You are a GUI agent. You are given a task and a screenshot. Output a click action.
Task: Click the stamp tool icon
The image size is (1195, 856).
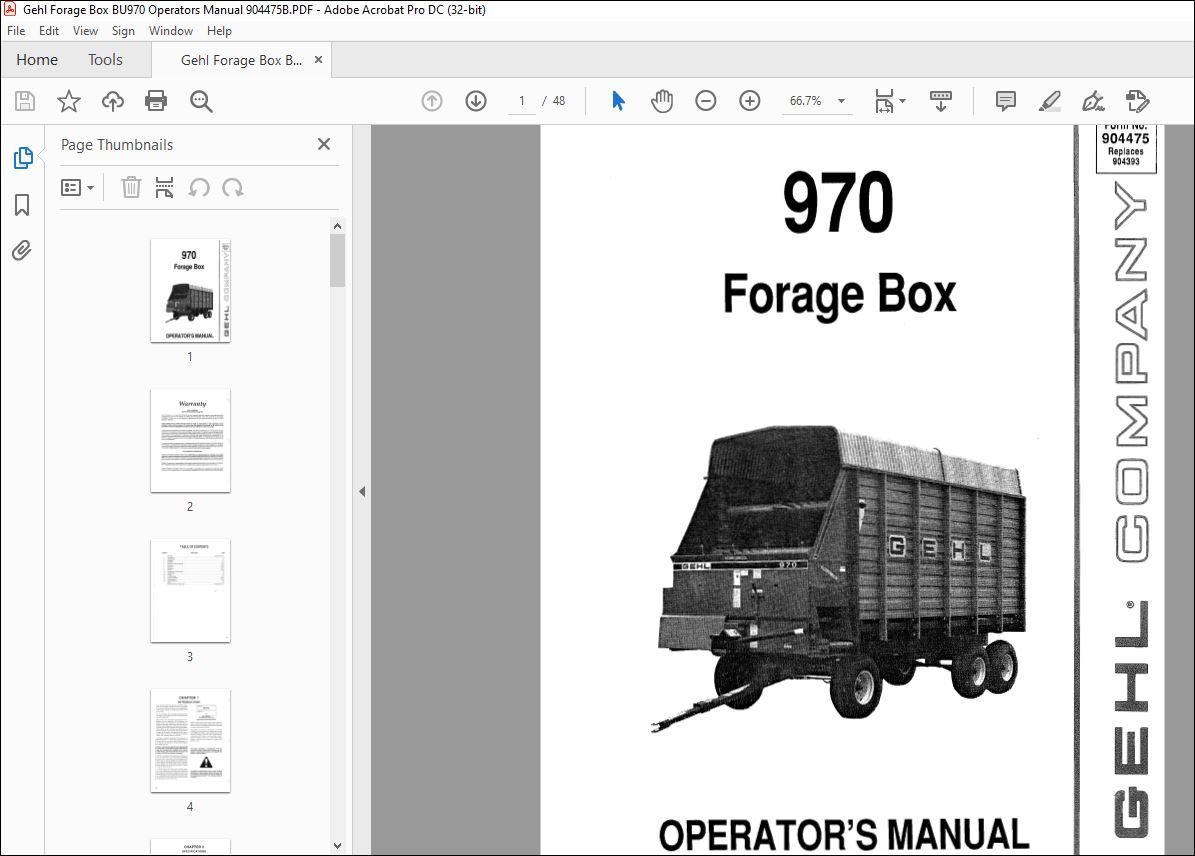[x=1137, y=101]
